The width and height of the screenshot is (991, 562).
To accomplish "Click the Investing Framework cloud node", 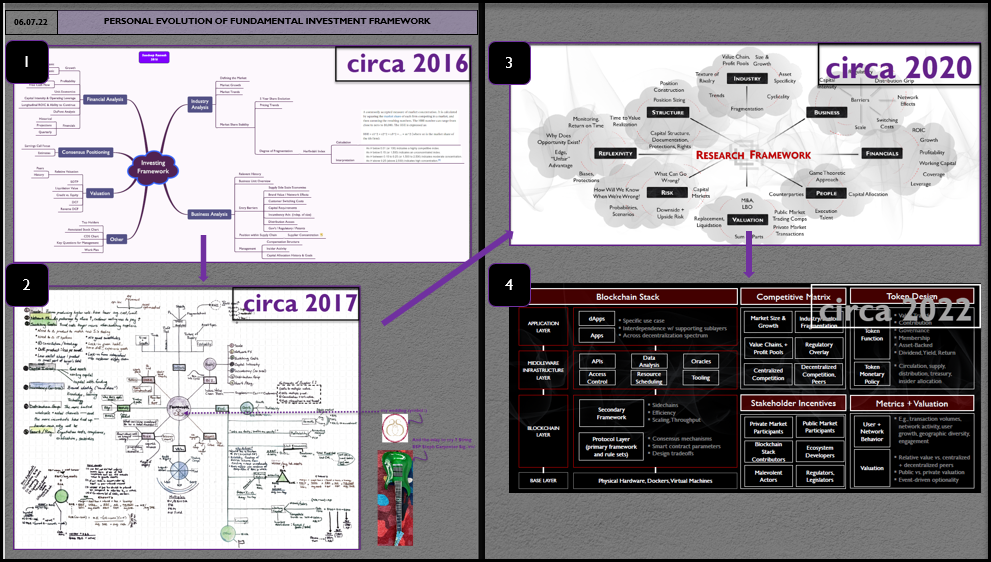I will click(x=154, y=166).
